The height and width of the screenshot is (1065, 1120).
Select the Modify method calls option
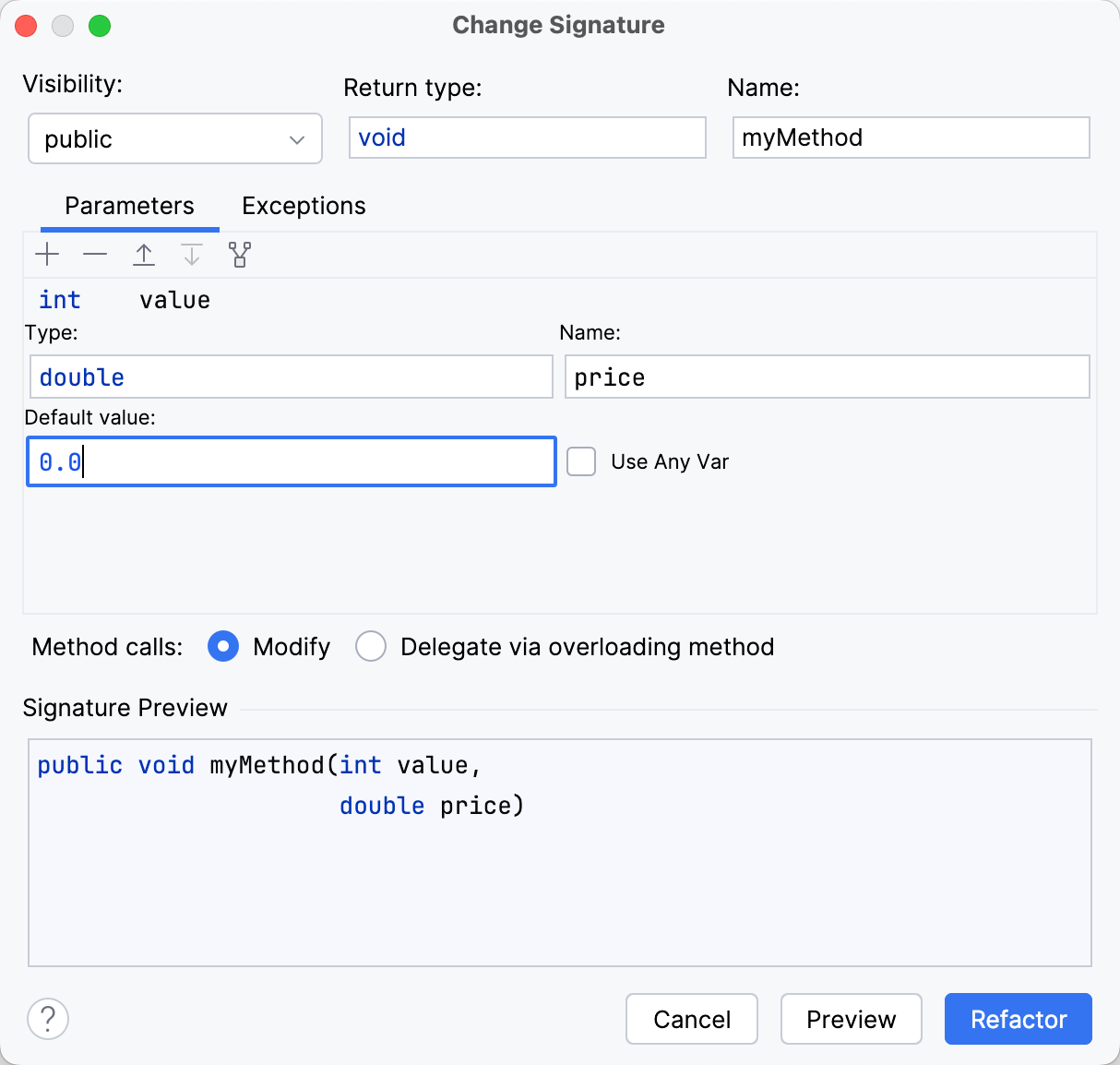click(223, 646)
